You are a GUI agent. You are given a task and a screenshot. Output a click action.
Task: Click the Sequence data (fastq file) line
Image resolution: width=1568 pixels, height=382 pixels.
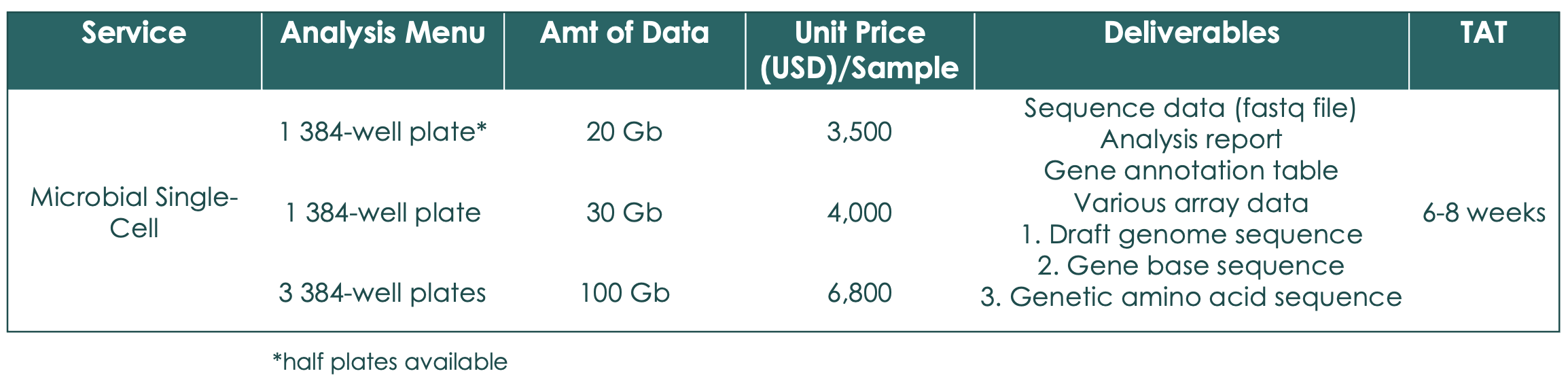(1190, 108)
